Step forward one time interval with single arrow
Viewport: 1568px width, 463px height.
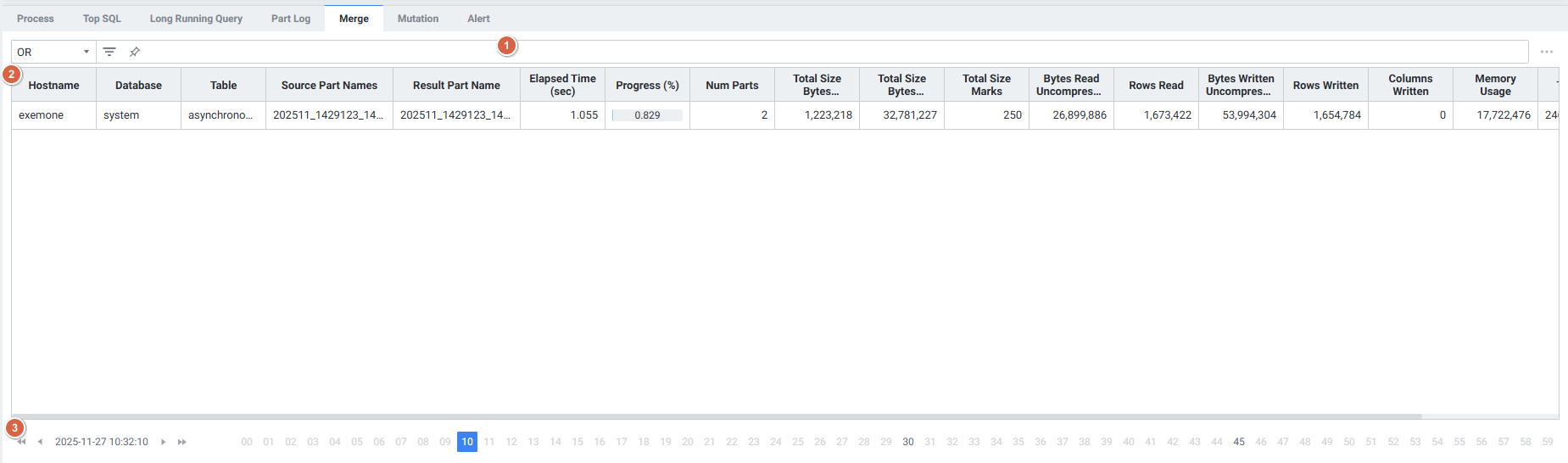point(164,442)
